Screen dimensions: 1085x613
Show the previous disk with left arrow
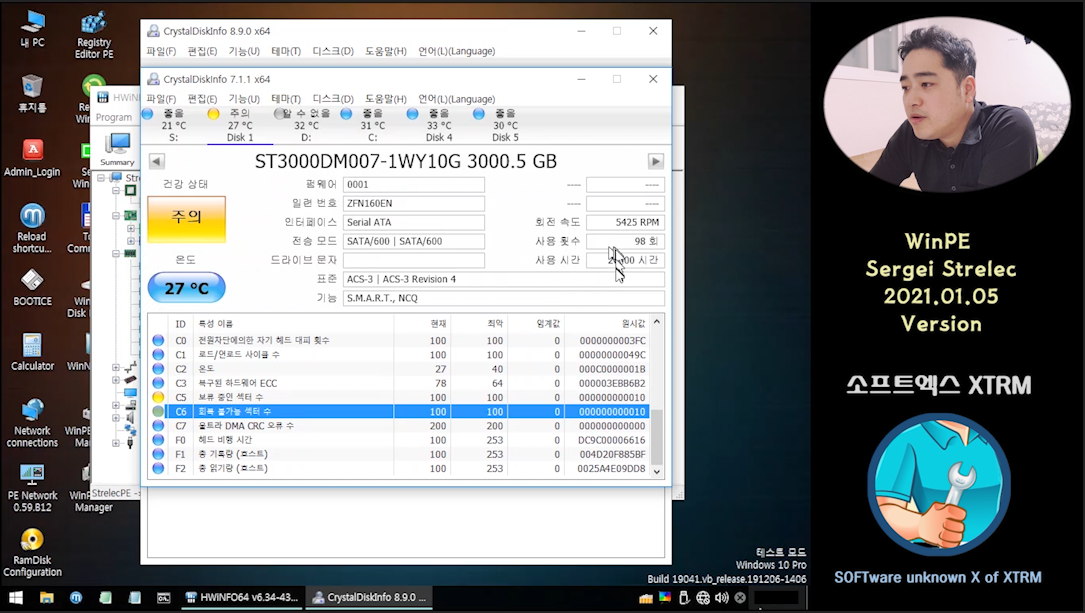tap(157, 161)
